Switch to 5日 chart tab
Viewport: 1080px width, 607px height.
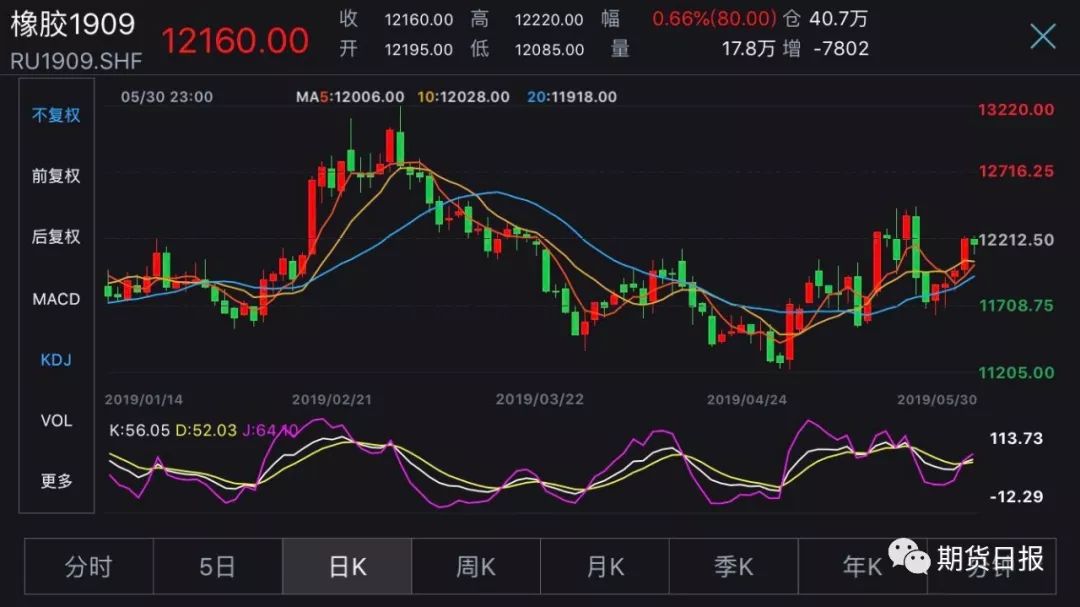click(x=218, y=566)
